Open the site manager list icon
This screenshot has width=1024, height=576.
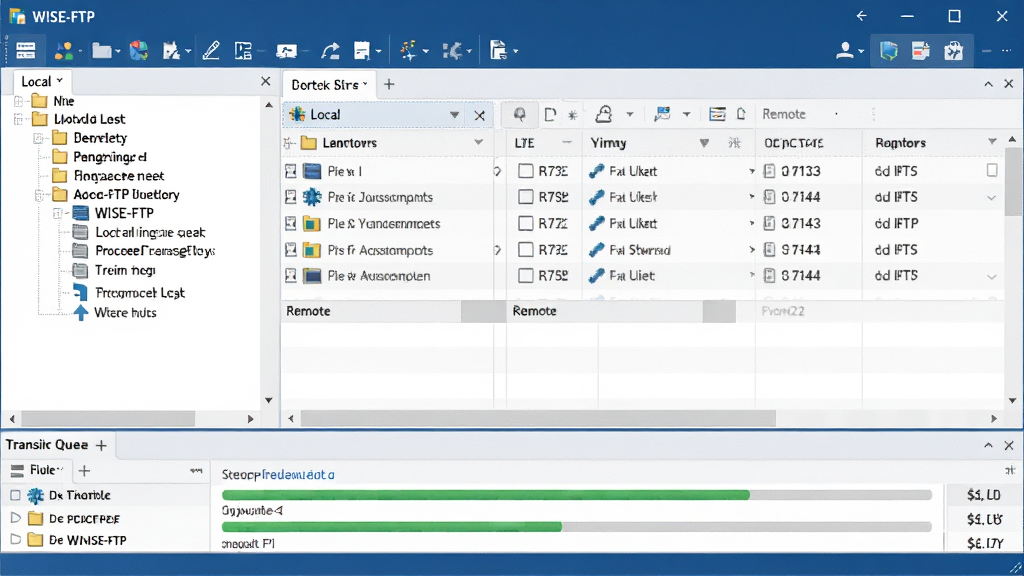(x=25, y=50)
